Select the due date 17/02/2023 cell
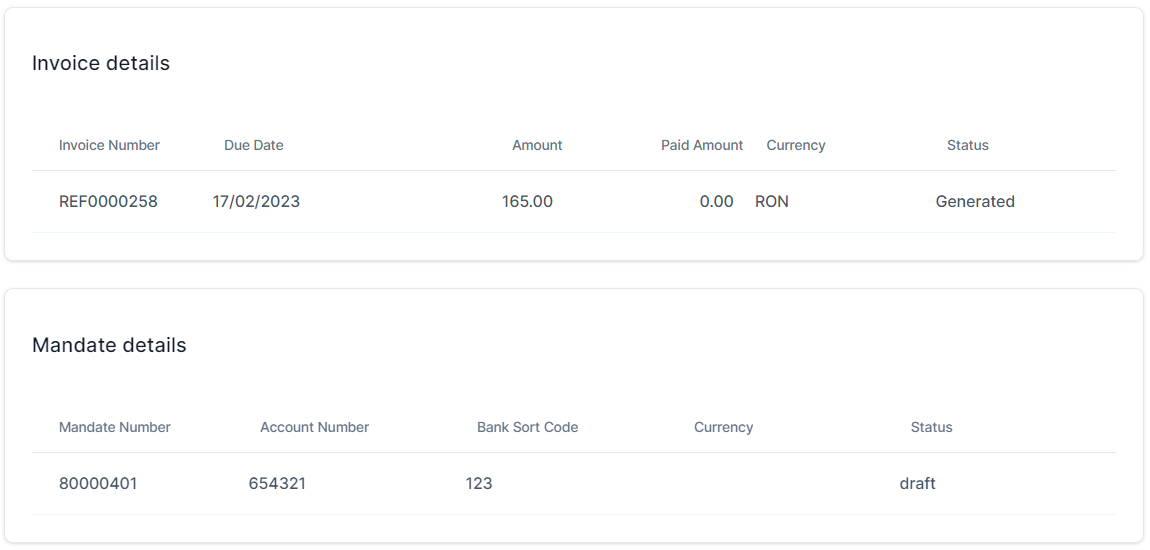 point(256,201)
